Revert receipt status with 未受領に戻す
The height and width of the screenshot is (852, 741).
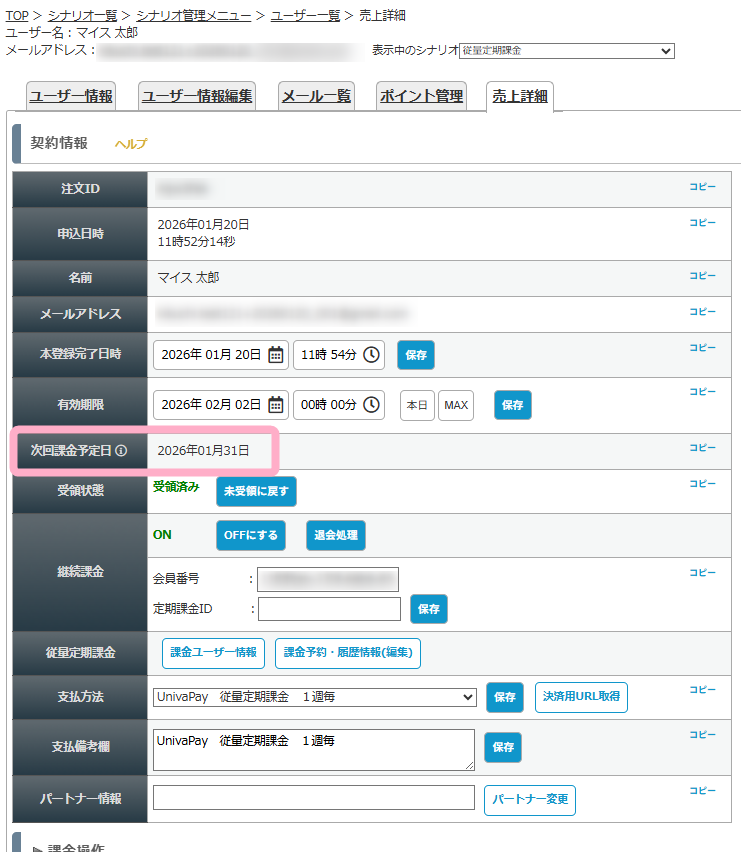click(256, 491)
